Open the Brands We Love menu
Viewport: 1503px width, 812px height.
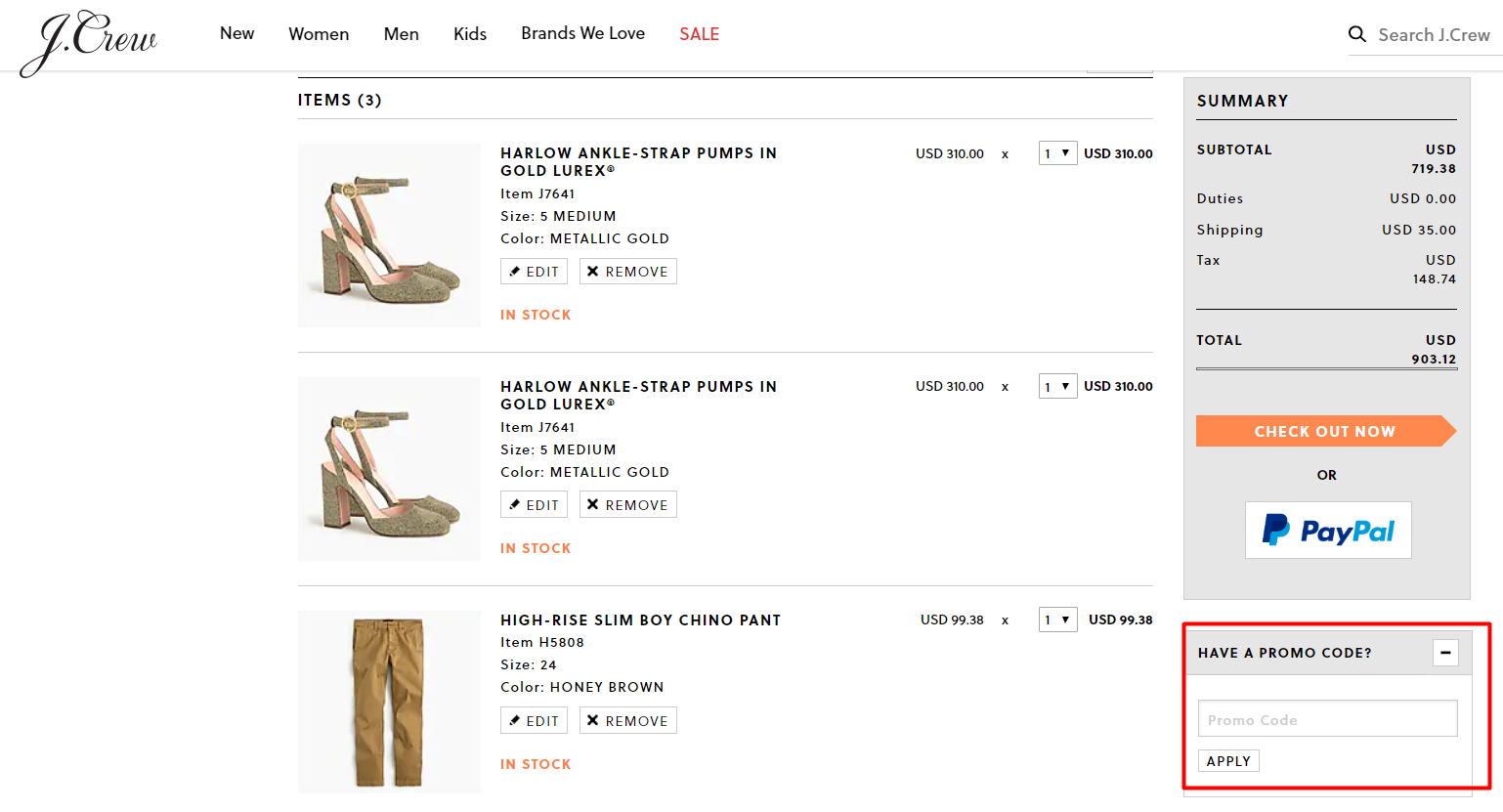click(x=583, y=33)
